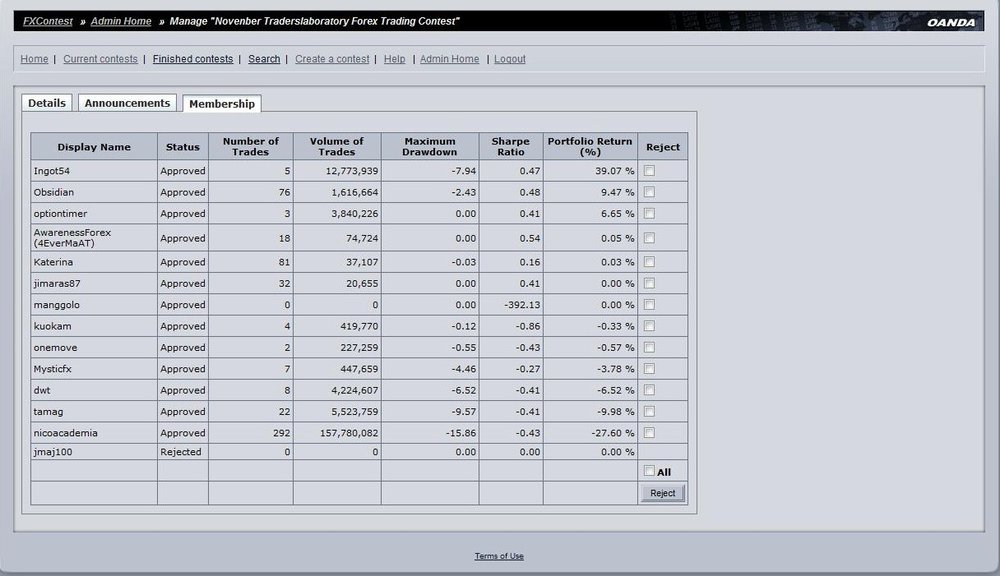Check the Reject box for jimaras87
This screenshot has height=576, width=1000.
(649, 283)
